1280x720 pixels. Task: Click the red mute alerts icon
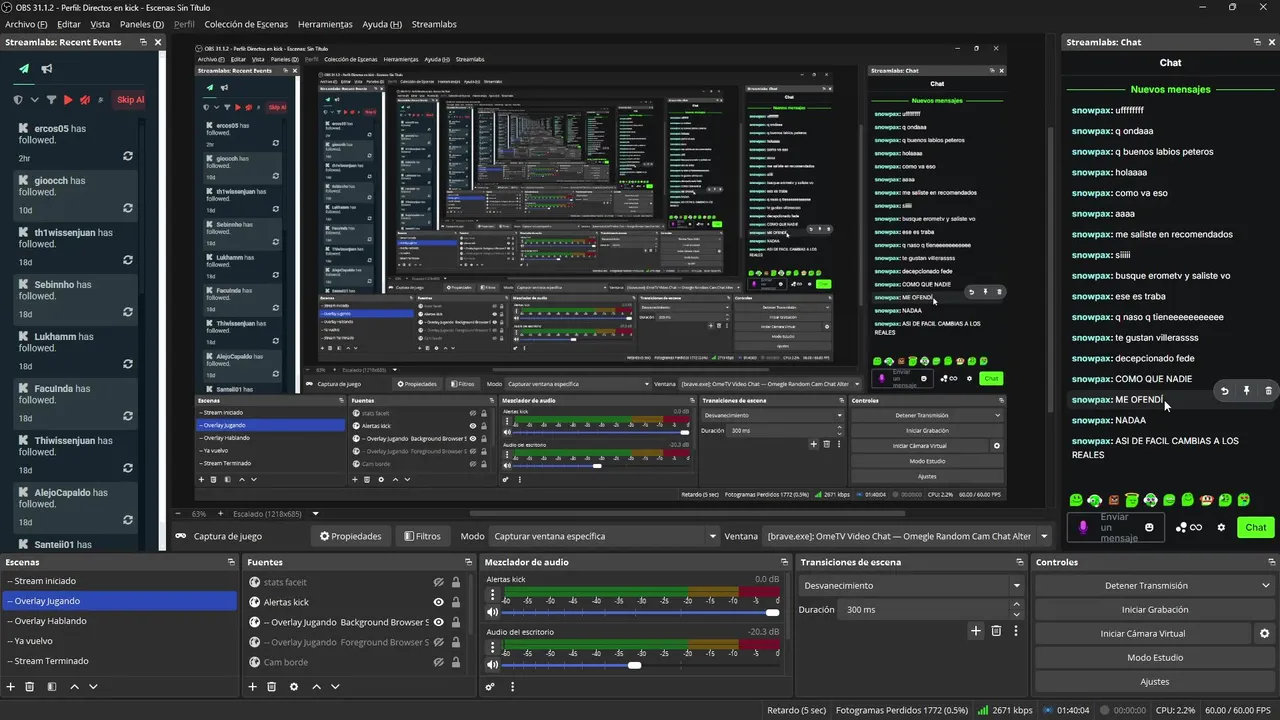pyautogui.click(x=85, y=100)
